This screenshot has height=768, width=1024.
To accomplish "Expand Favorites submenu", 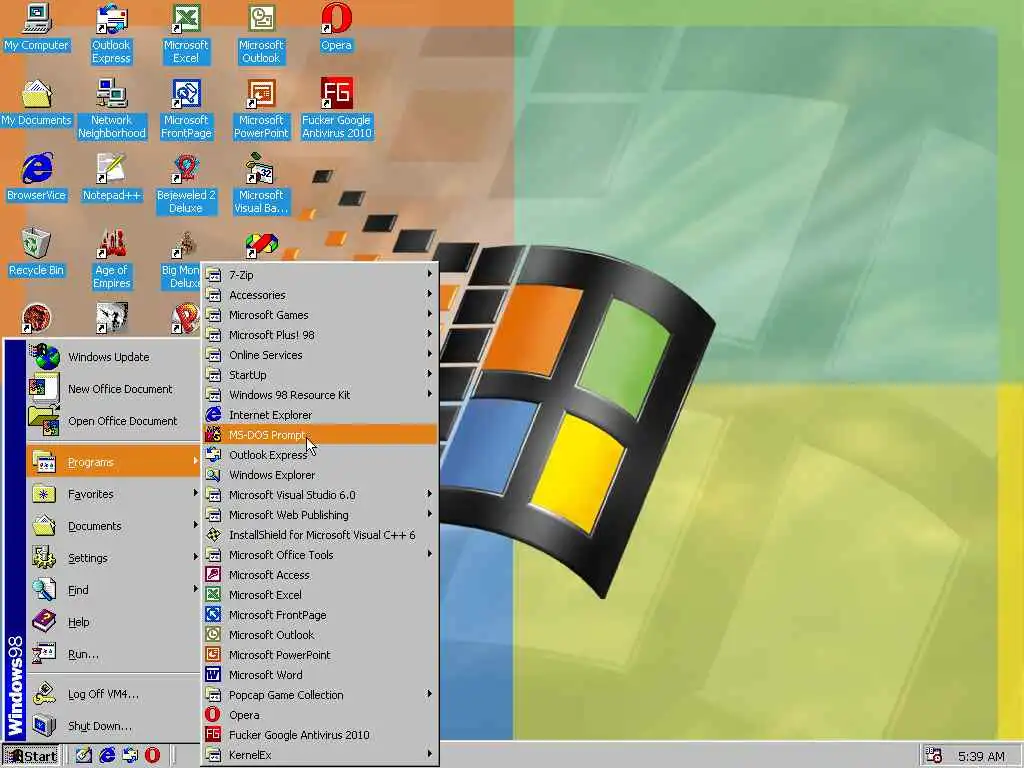I will click(x=114, y=494).
